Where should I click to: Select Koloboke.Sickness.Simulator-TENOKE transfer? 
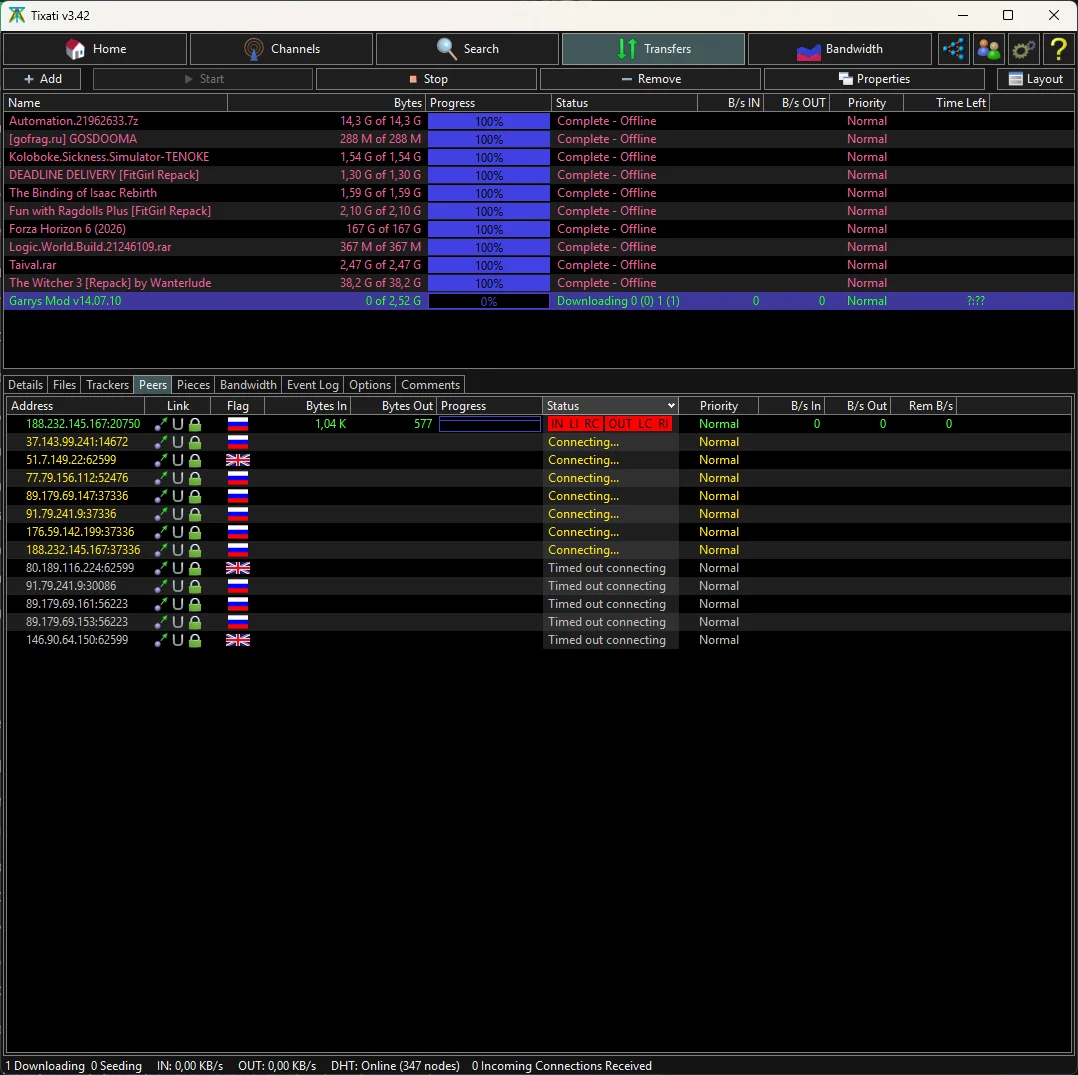539,157
